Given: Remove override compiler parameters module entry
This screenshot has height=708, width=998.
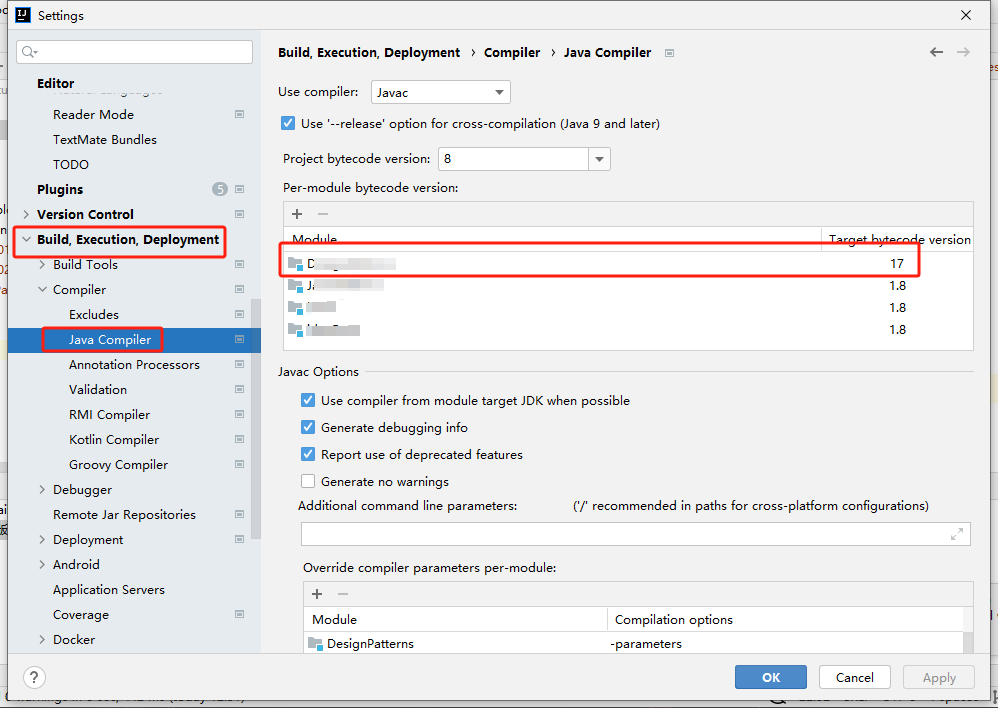Looking at the screenshot, I should point(343,594).
